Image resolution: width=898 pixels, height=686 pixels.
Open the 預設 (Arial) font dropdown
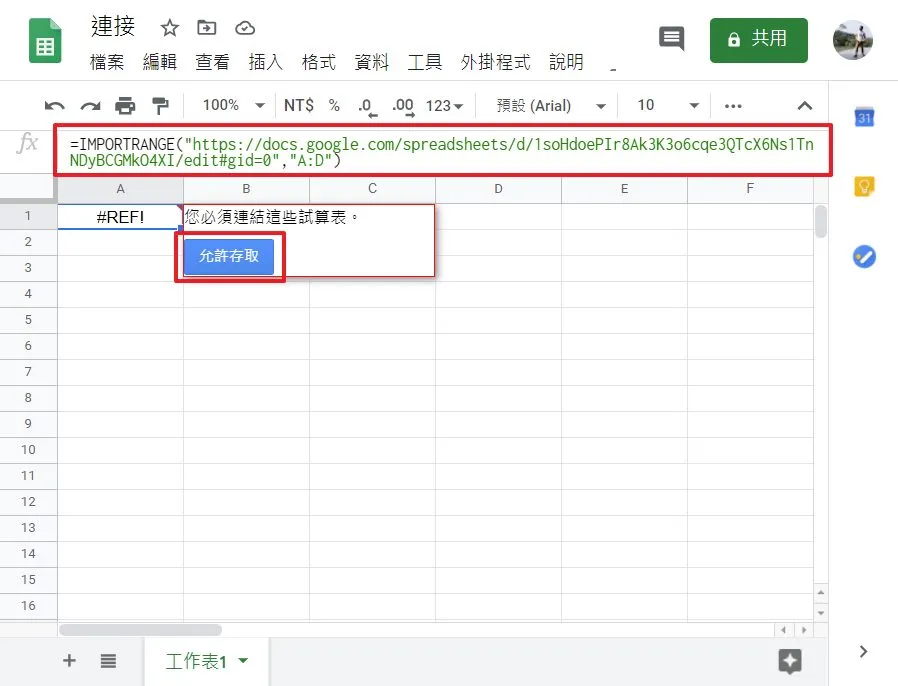pos(551,106)
